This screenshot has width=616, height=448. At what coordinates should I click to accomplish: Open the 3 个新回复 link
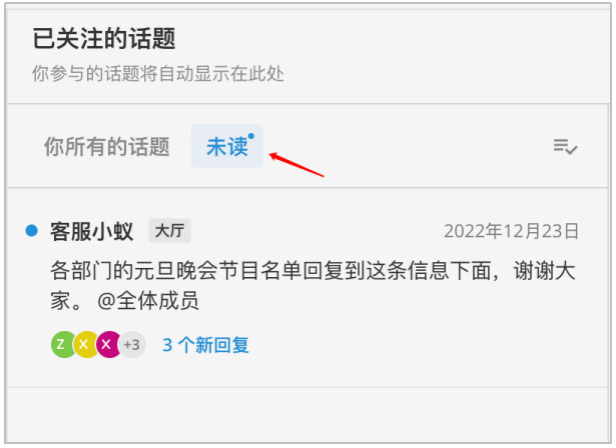pos(206,345)
